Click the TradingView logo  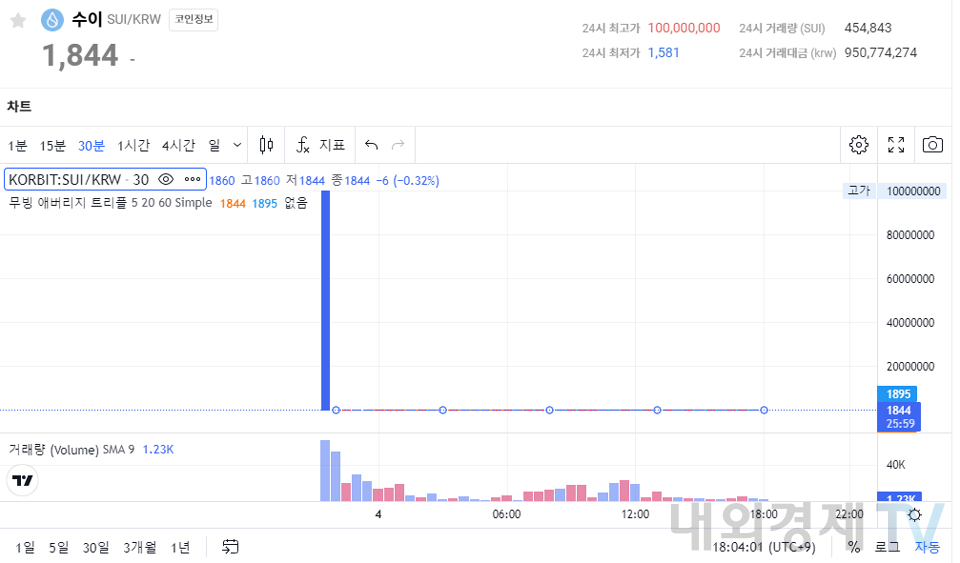point(22,481)
